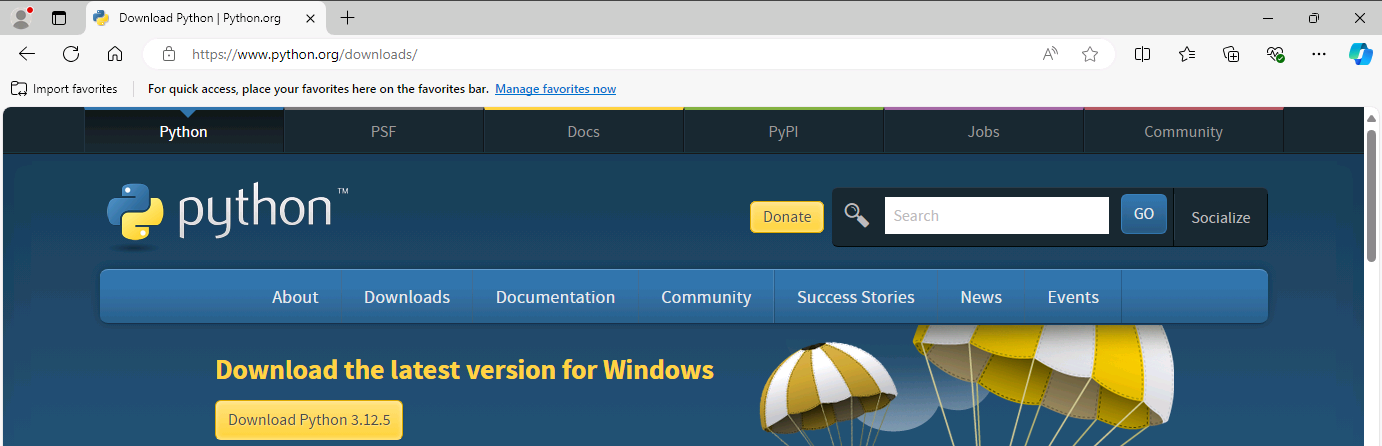Click the GO search button

point(1144,214)
